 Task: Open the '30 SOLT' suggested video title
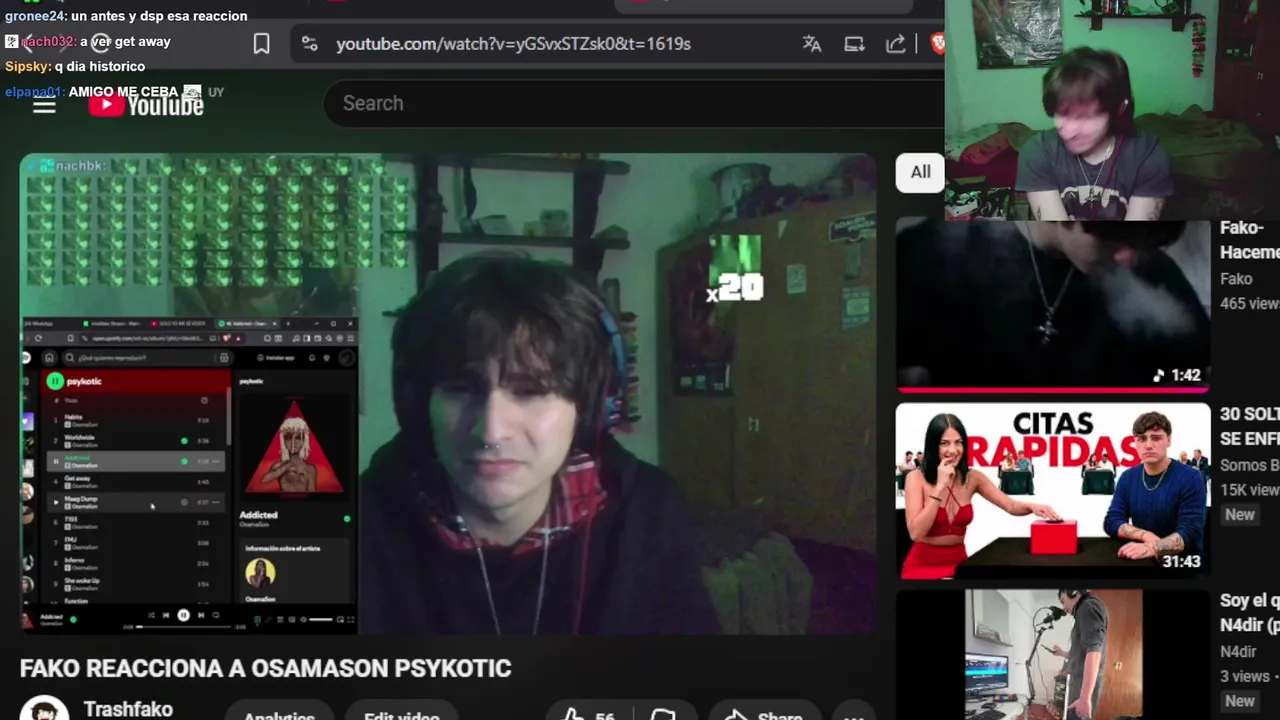(1249, 426)
